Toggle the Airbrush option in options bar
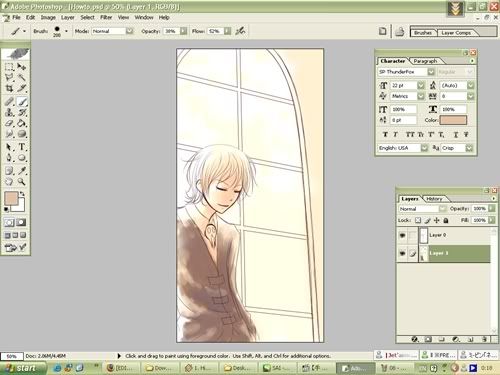The image size is (500, 375). click(x=240, y=31)
